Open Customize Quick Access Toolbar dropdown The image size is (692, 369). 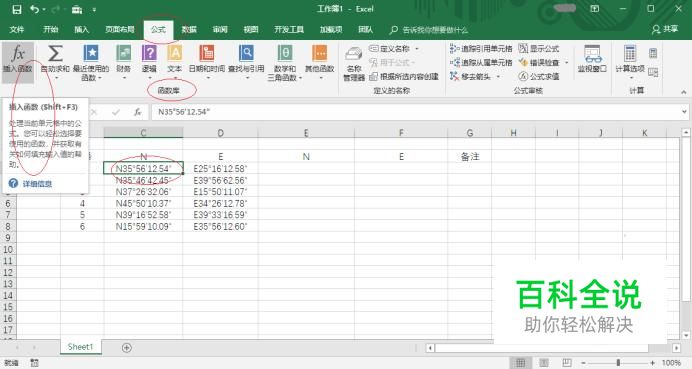(94, 9)
